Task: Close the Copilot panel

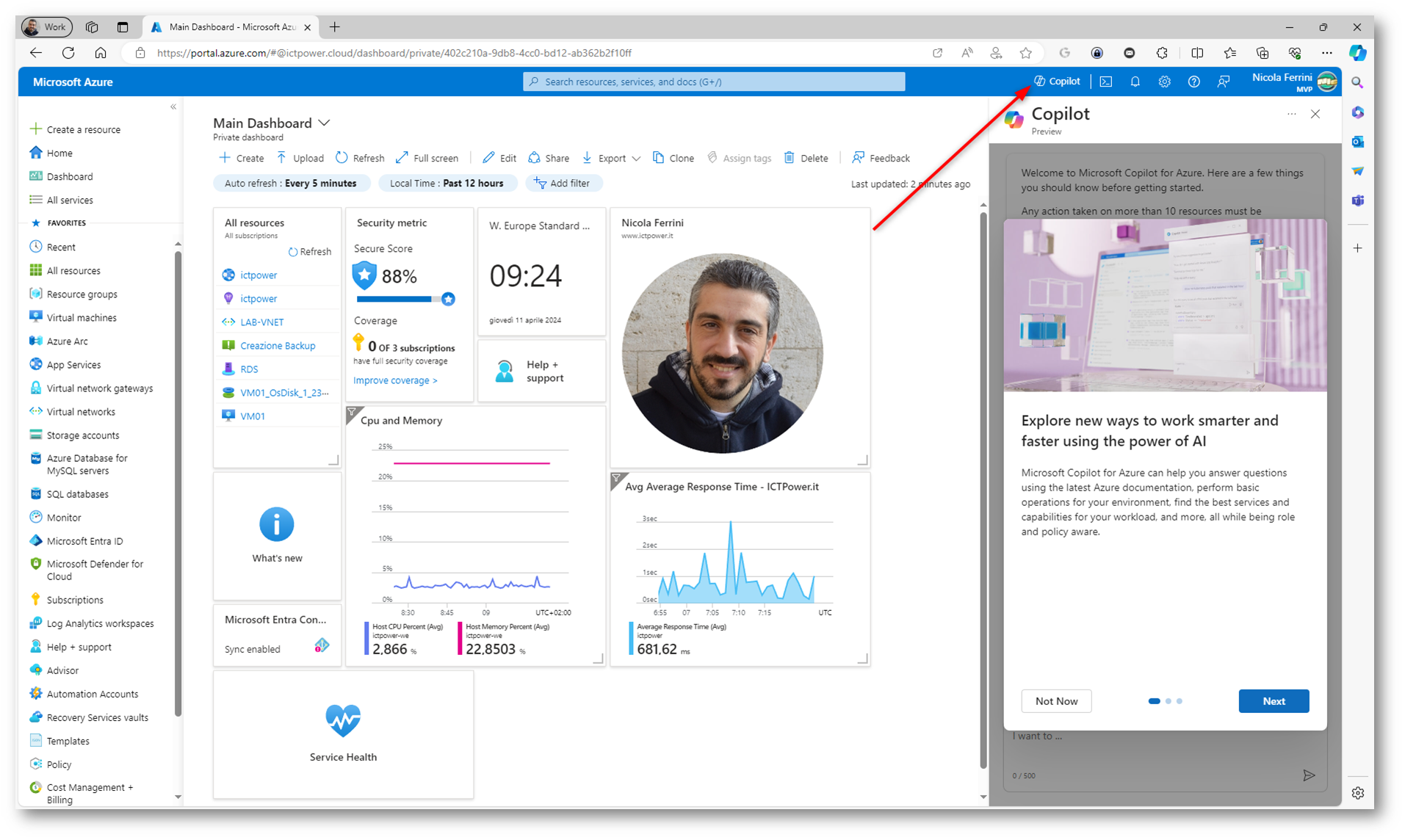Action: tap(1315, 114)
